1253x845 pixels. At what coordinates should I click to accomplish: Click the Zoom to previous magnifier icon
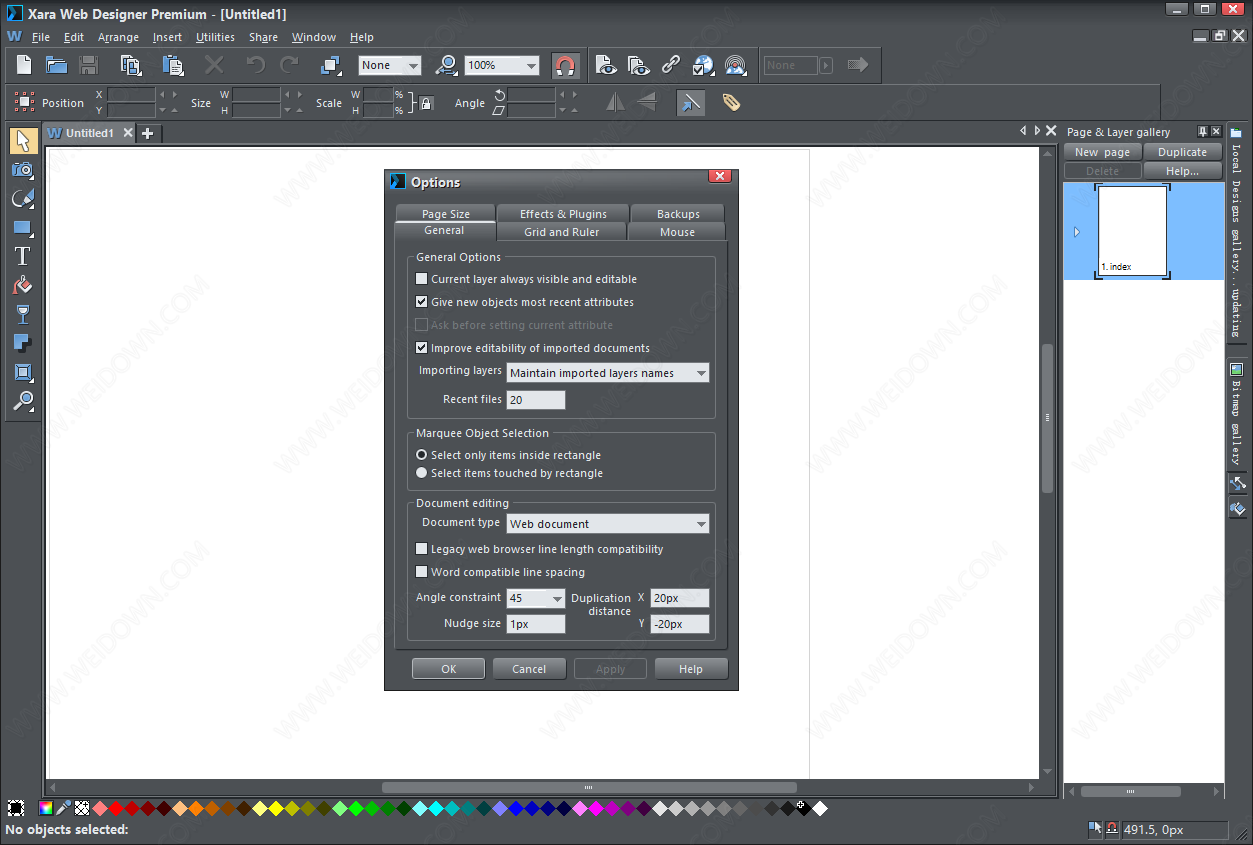446,65
